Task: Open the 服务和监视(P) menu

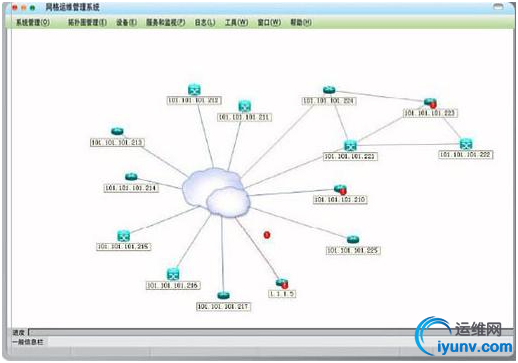Action: (x=165, y=22)
